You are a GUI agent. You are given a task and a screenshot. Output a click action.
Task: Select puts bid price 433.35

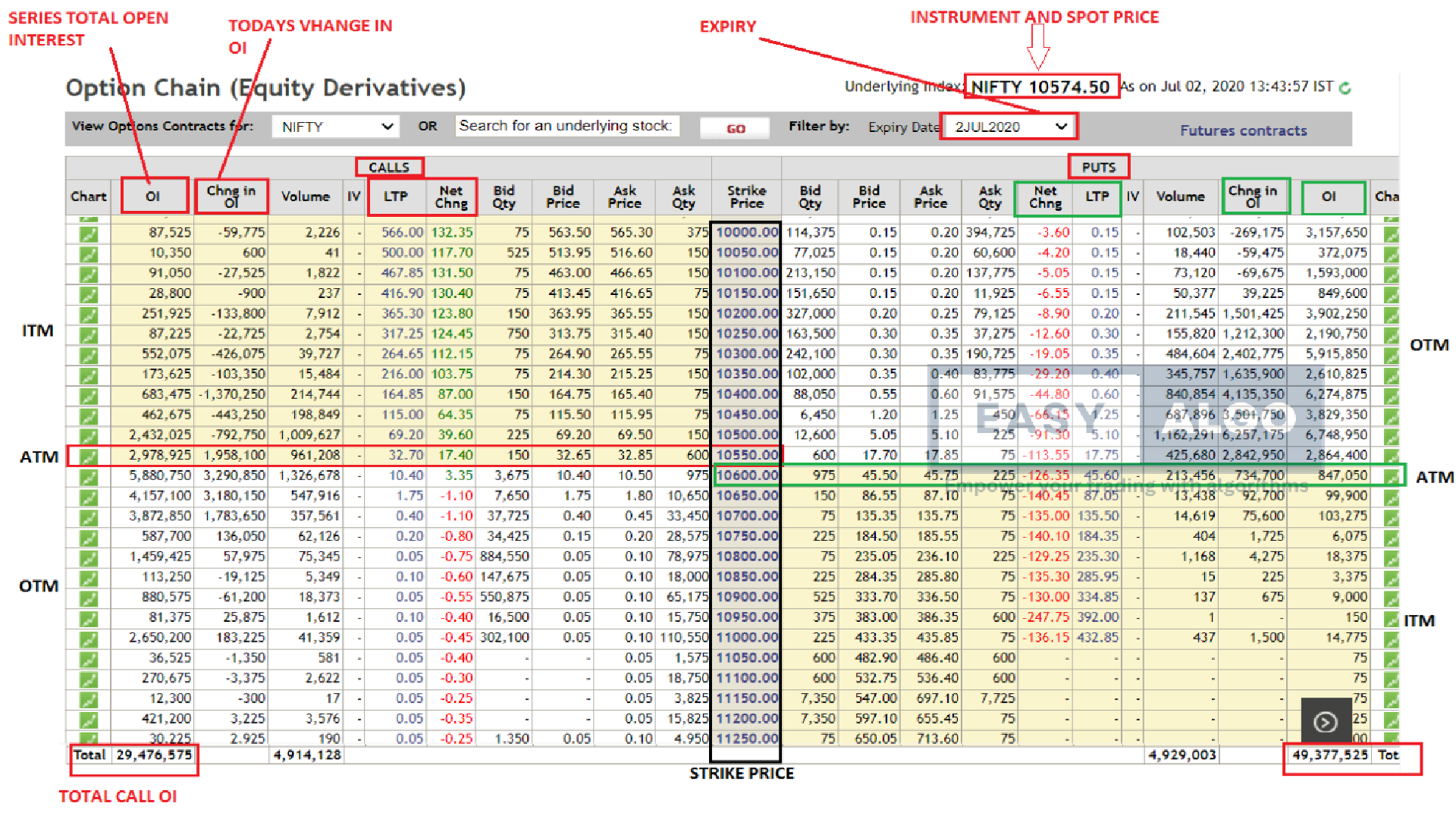tap(875, 638)
